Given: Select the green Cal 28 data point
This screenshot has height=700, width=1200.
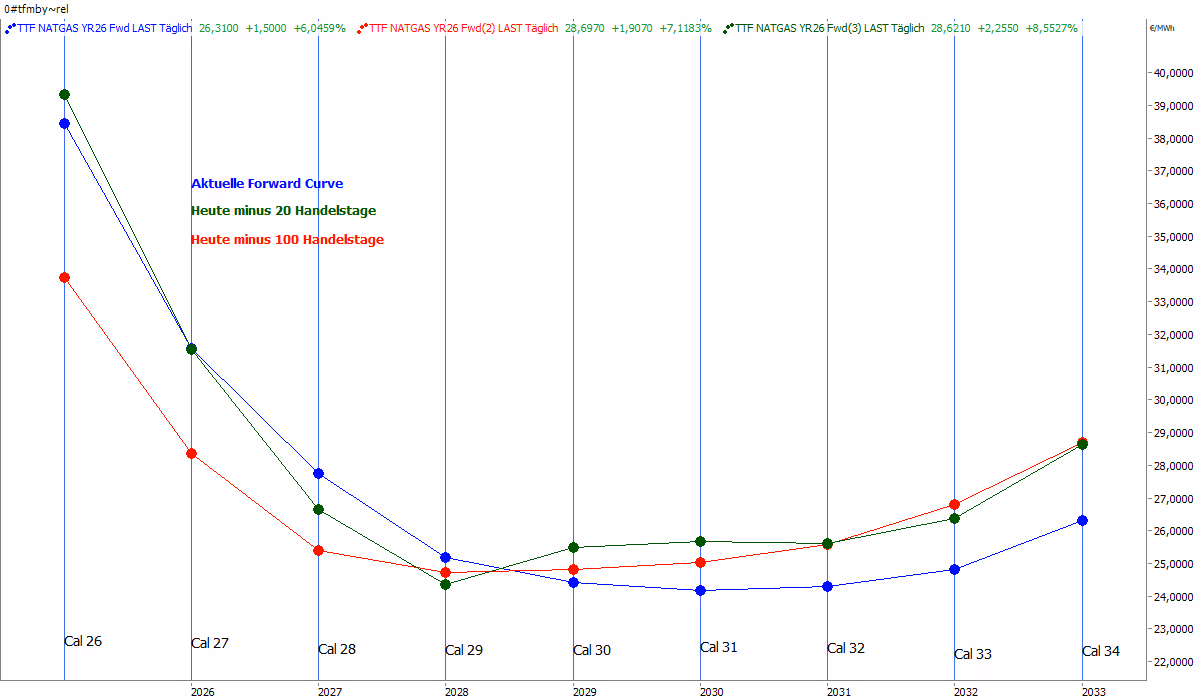Looking at the screenshot, I should point(318,510).
